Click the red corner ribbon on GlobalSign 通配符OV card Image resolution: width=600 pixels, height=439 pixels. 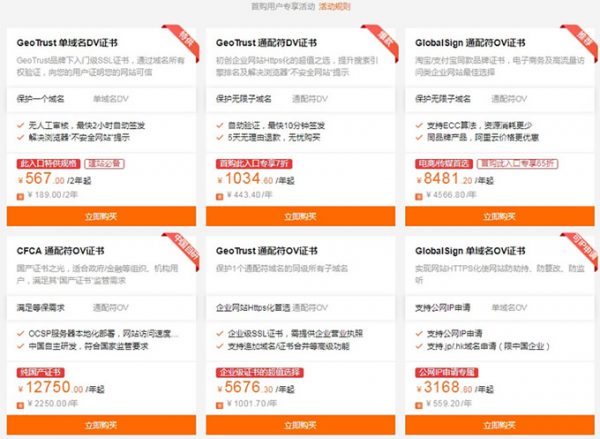click(582, 40)
